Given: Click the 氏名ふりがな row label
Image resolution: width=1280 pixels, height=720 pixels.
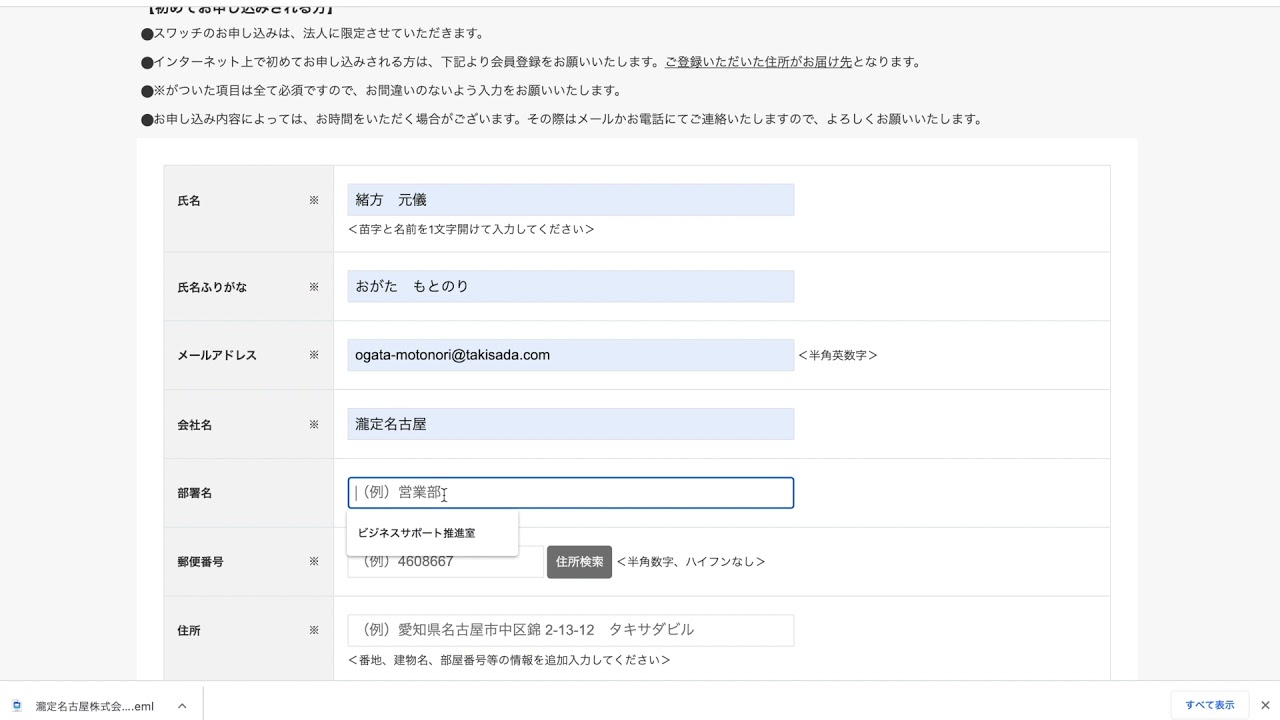Looking at the screenshot, I should point(212,287).
